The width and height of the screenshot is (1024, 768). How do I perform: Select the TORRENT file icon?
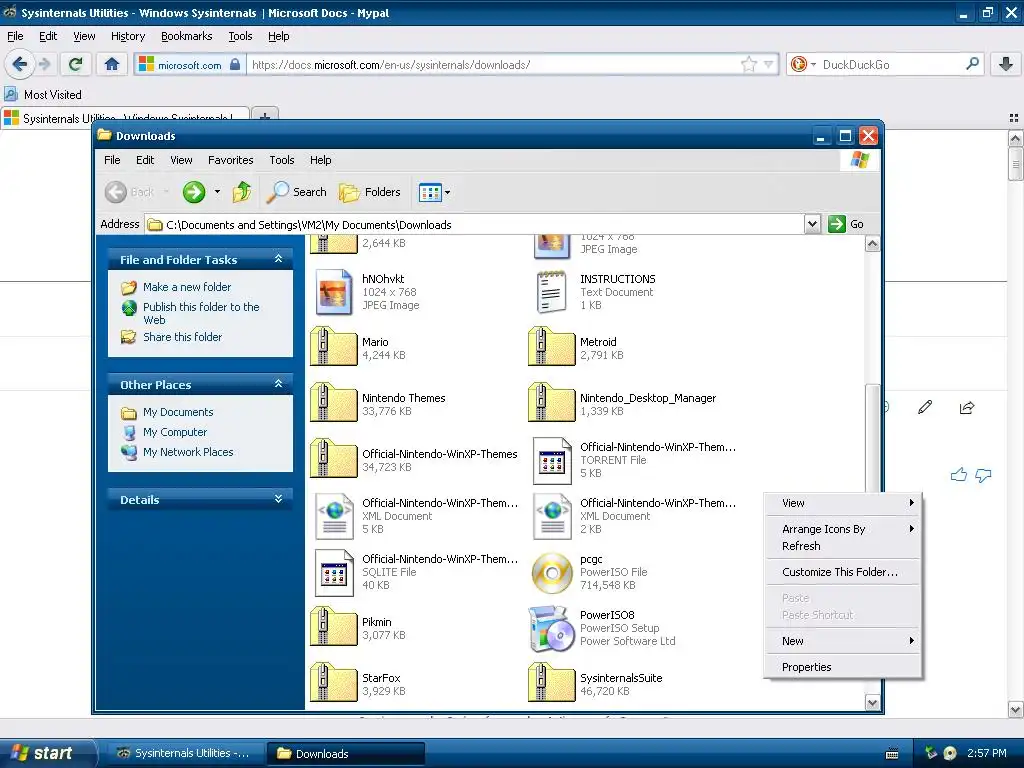pyautogui.click(x=552, y=460)
